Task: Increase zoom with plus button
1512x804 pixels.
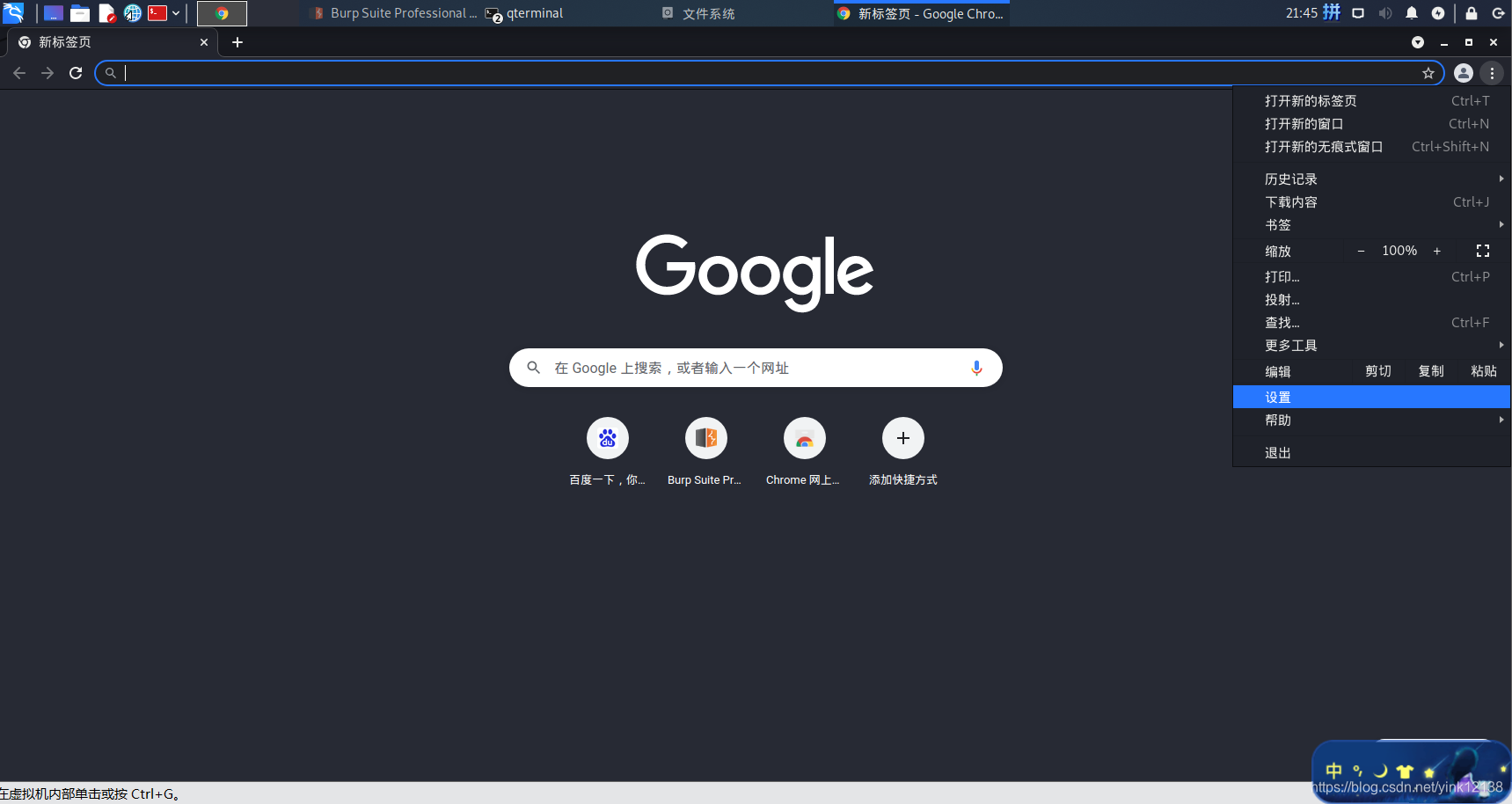Action: [1437, 252]
